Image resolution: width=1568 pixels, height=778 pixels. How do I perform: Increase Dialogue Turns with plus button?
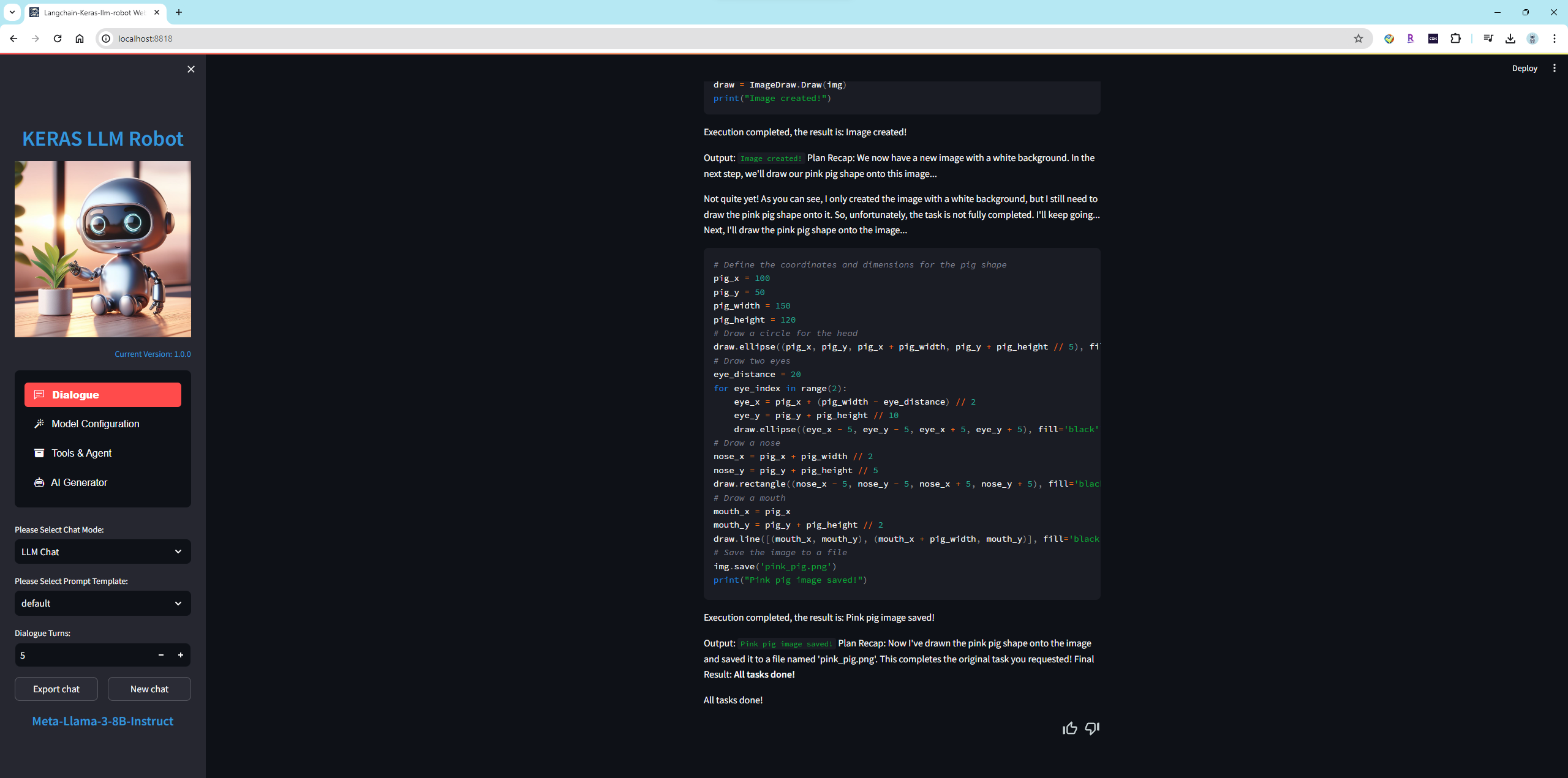coord(181,655)
